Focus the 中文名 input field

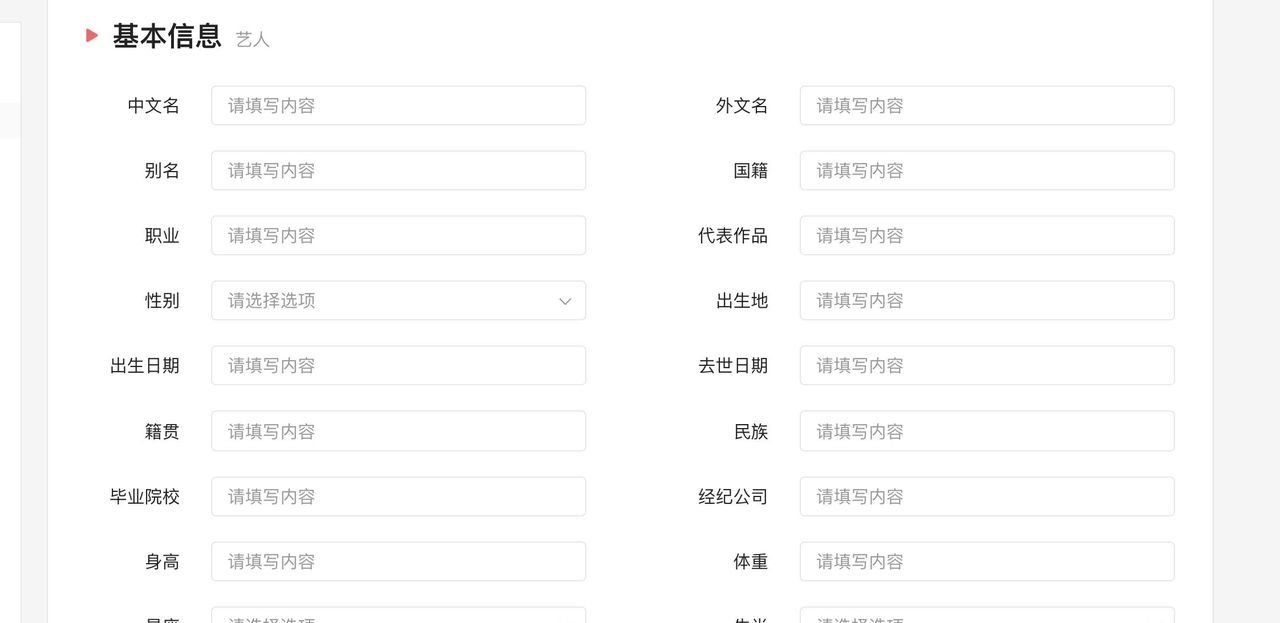click(398, 105)
